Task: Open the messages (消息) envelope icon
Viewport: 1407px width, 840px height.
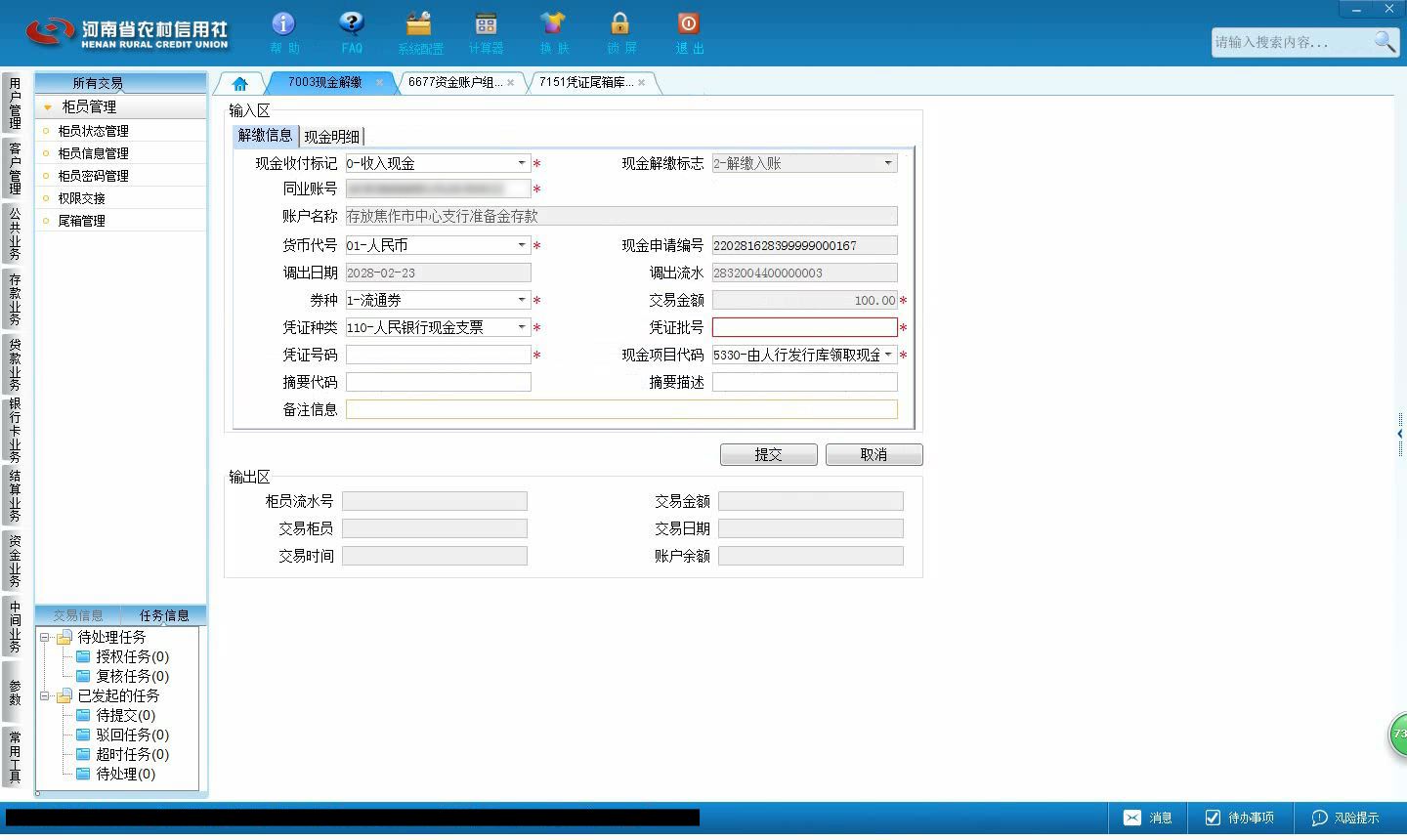Action: 1131,818
